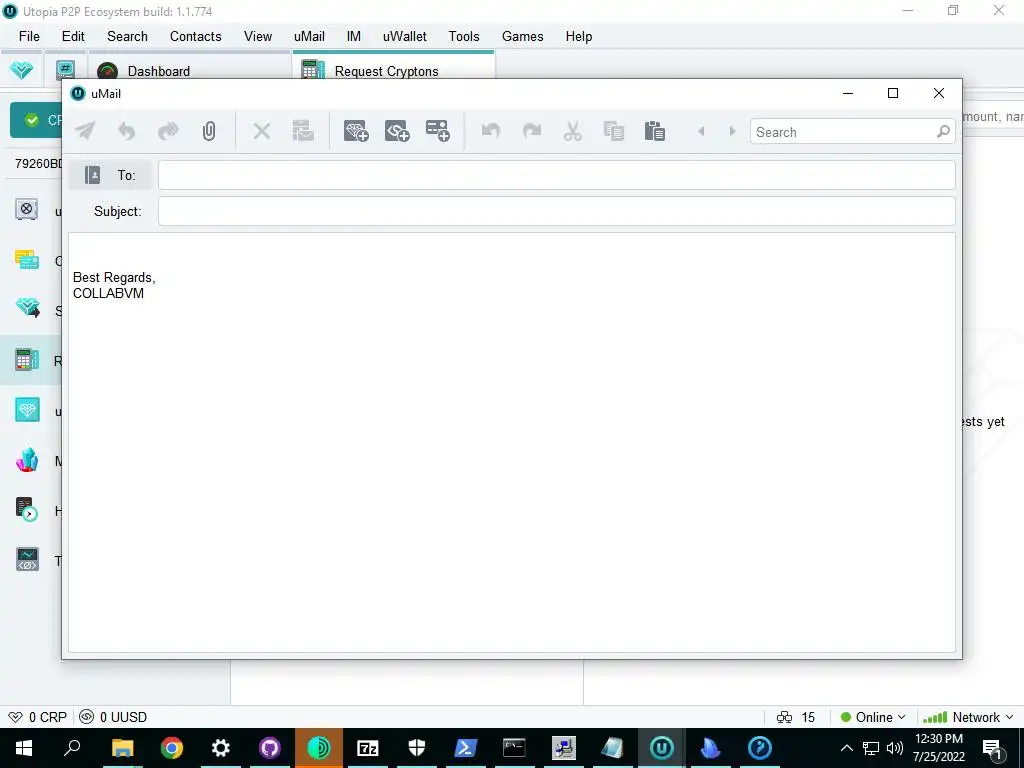Viewport: 1024px width, 768px height.
Task: Open File Explorer from the taskbar
Action: coord(122,748)
